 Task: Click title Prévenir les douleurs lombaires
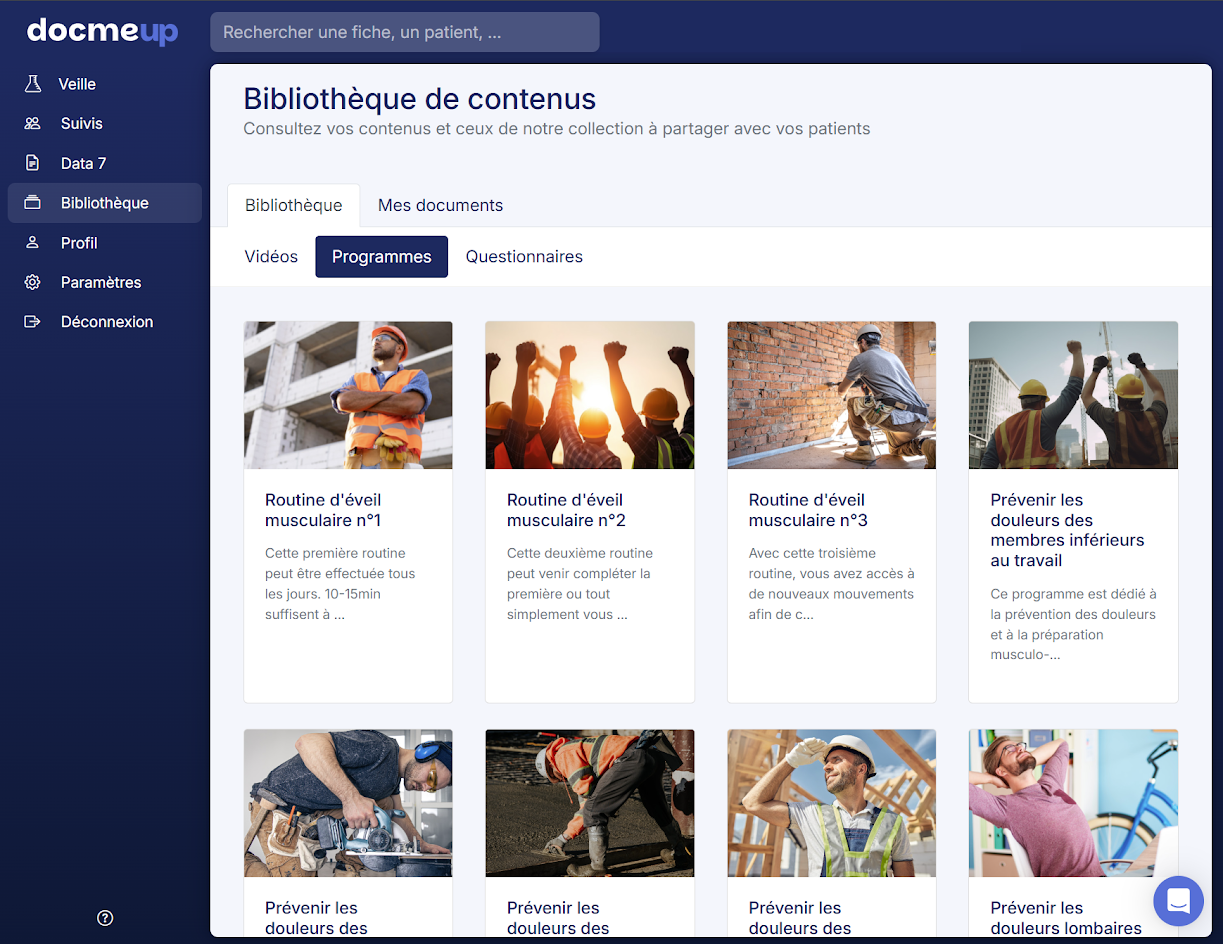pyautogui.click(x=1066, y=918)
